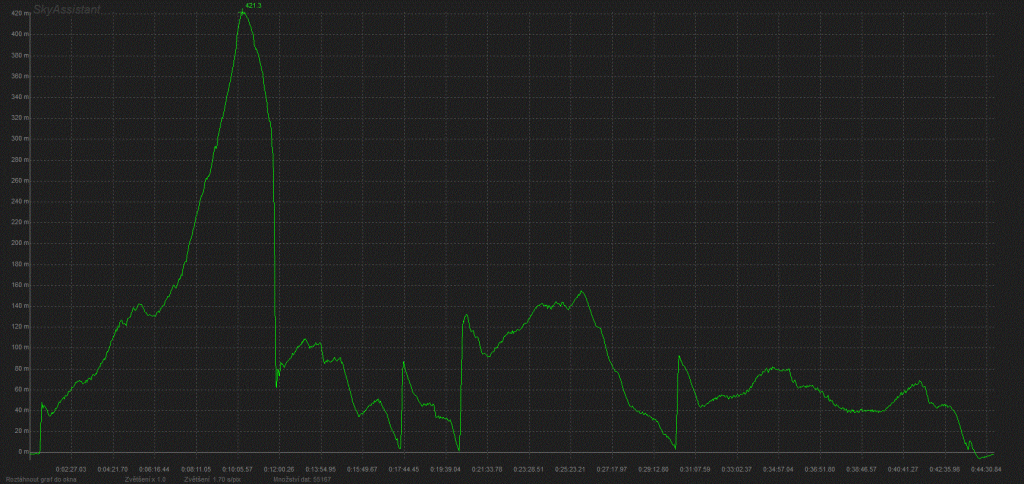Select the 0:36:51.80 time axis label
The image size is (1024, 484).
[819, 468]
